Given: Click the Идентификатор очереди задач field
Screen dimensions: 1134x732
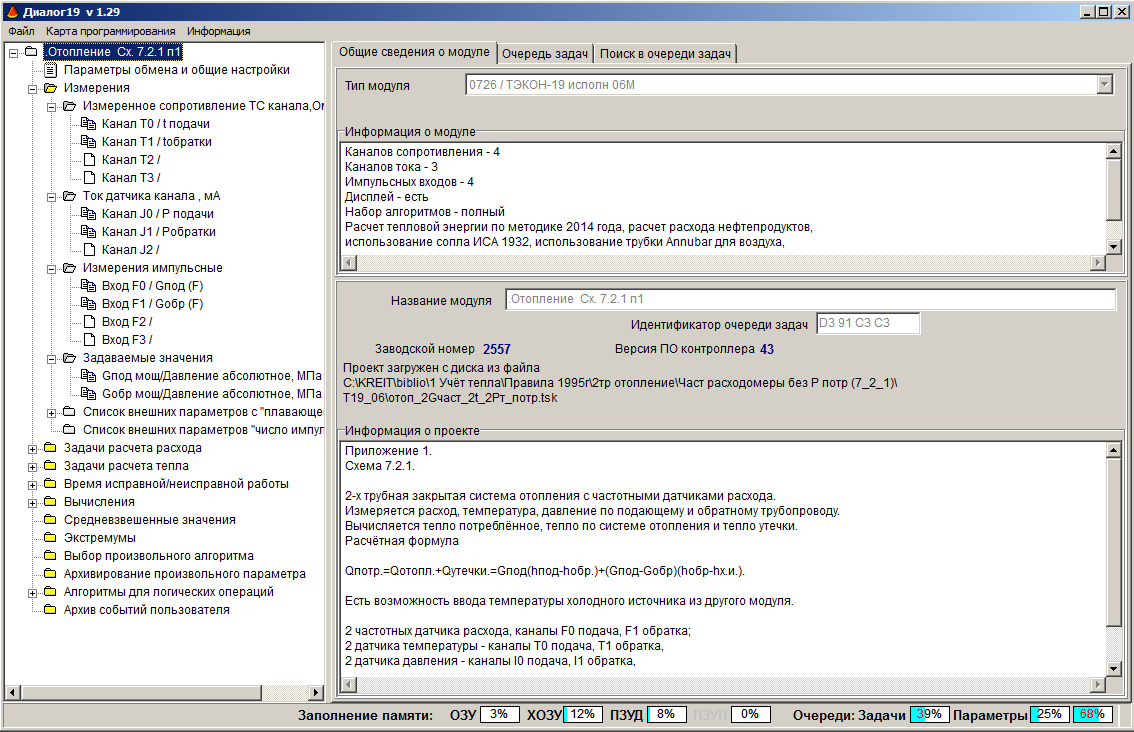Looking at the screenshot, I should coord(867,324).
